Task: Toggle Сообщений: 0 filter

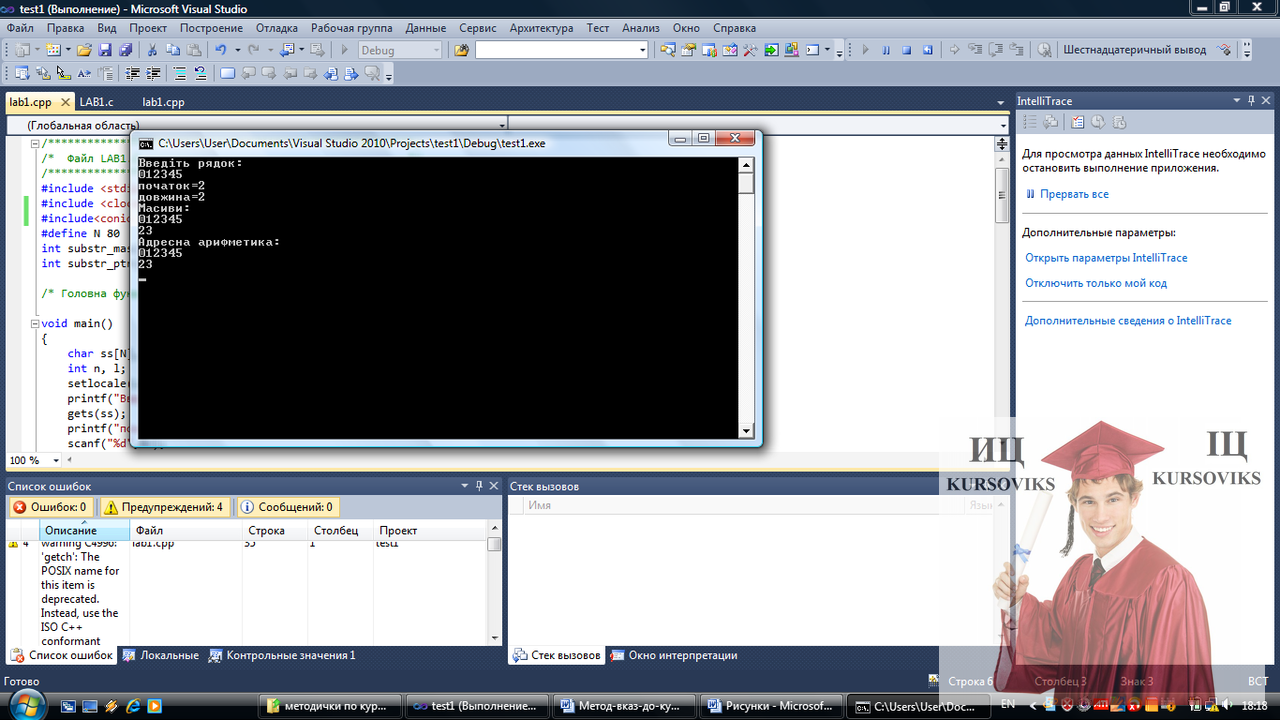Action: [287, 507]
